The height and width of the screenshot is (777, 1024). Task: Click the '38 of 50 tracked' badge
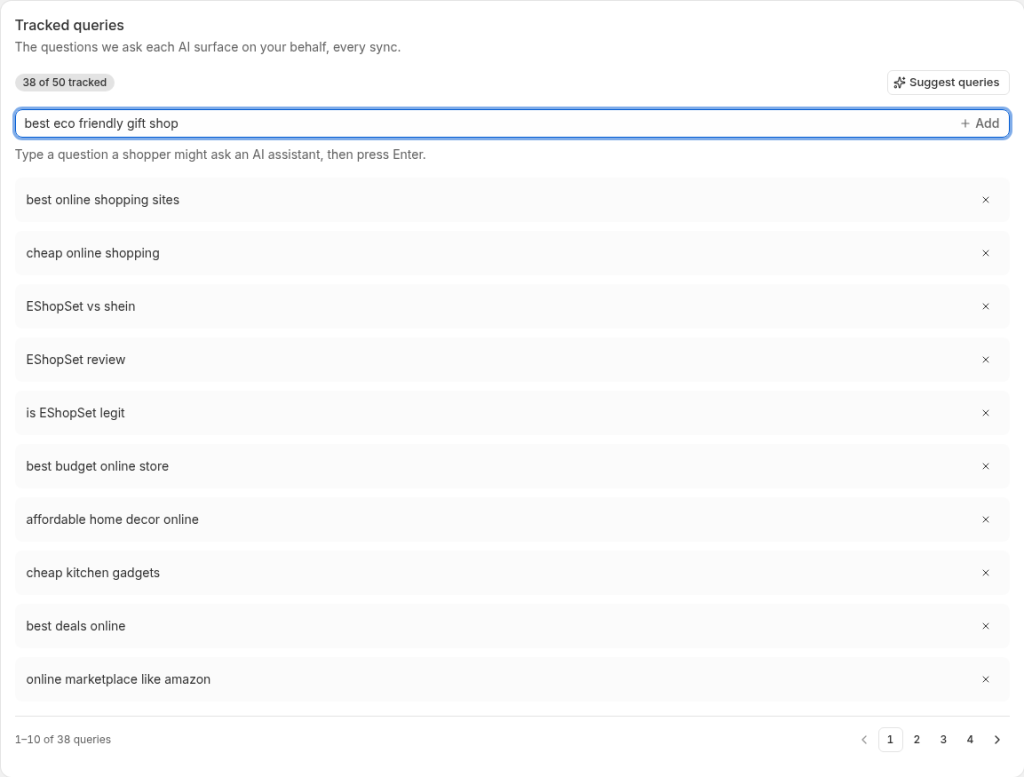65,82
